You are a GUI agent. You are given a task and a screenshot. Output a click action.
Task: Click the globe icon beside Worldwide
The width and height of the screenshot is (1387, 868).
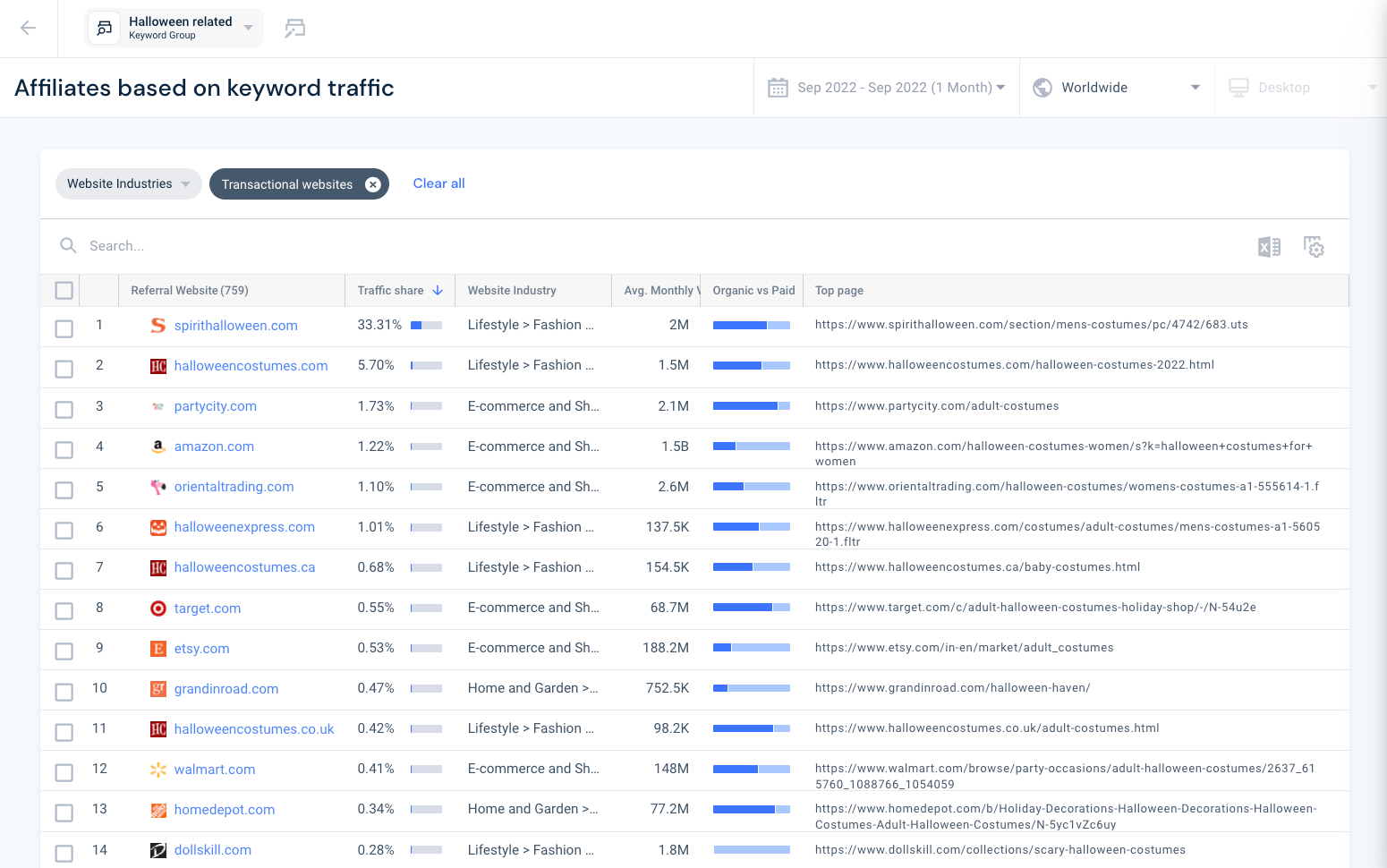click(1042, 88)
